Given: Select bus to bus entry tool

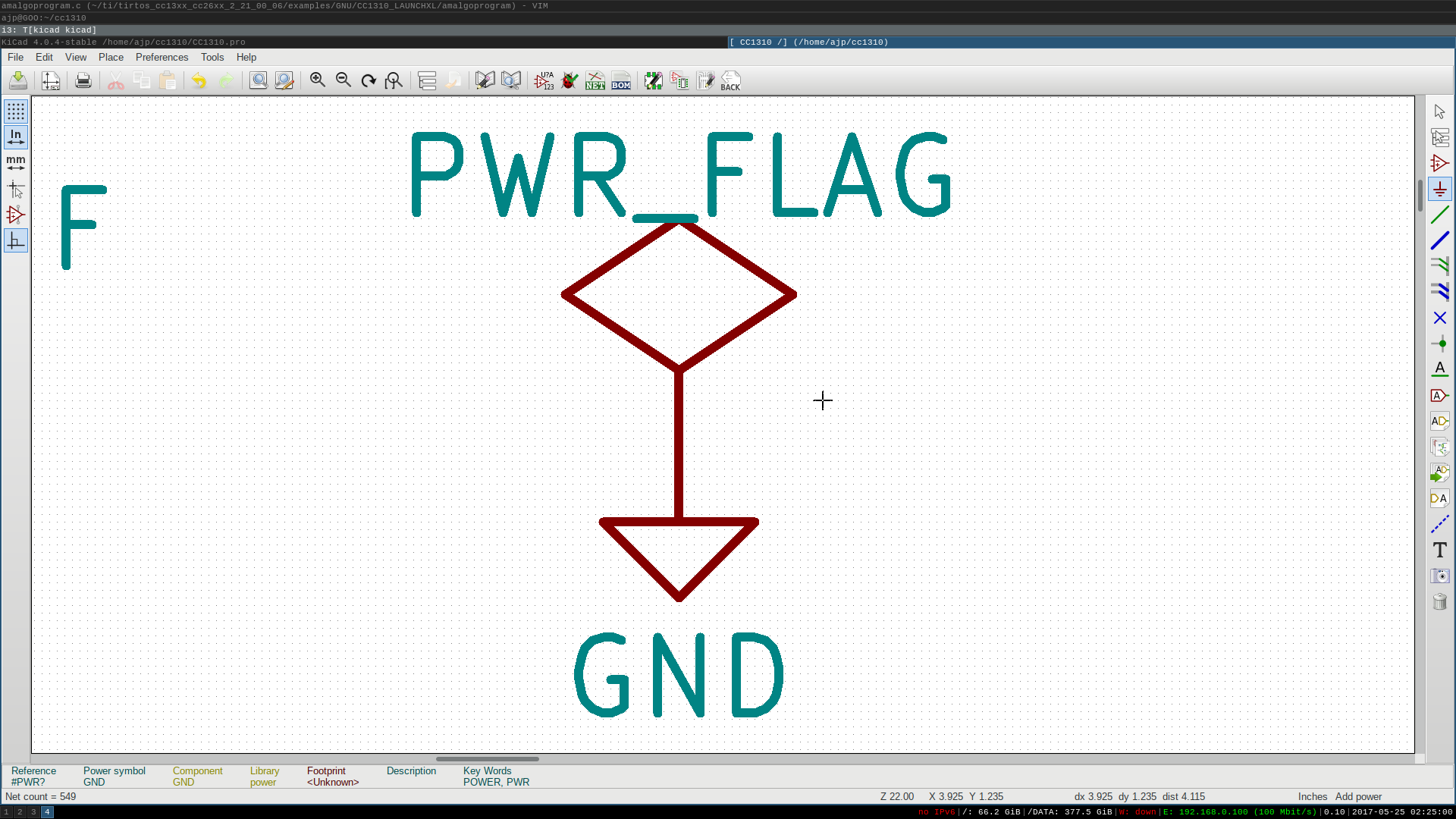Looking at the screenshot, I should pyautogui.click(x=1439, y=292).
